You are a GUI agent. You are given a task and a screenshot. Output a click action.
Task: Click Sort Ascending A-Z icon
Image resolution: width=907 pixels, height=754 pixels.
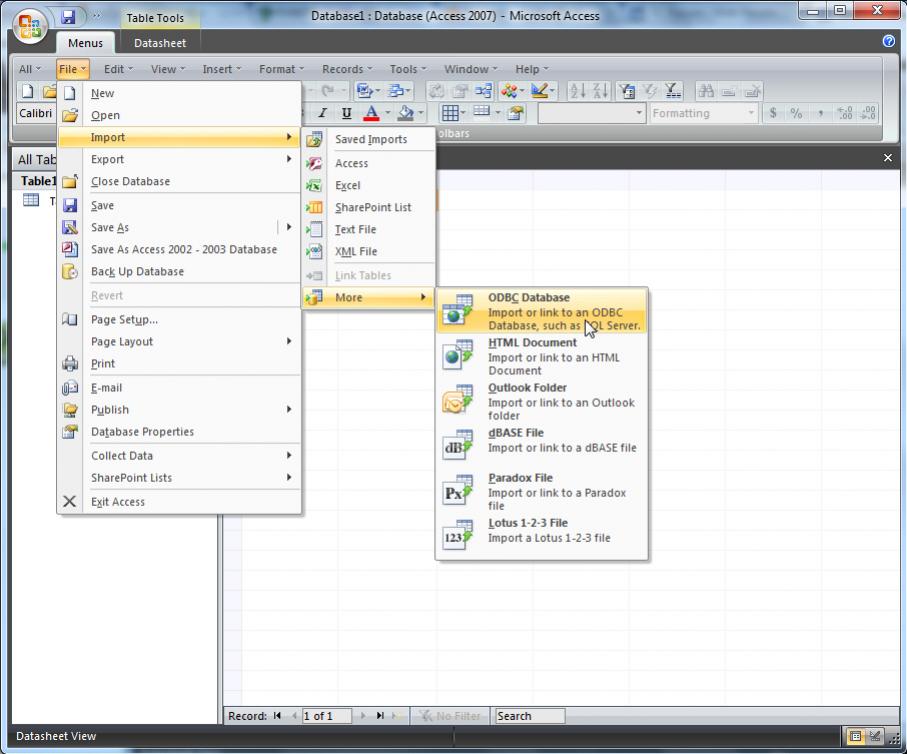point(577,91)
